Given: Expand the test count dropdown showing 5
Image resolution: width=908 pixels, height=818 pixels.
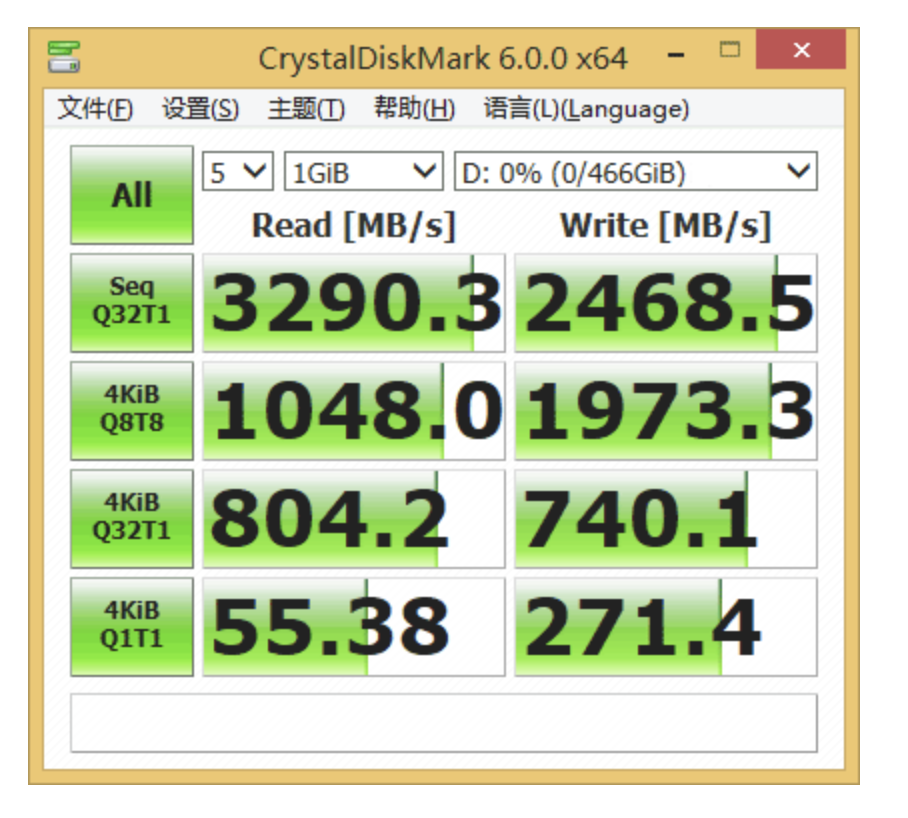Looking at the screenshot, I should point(237,171).
